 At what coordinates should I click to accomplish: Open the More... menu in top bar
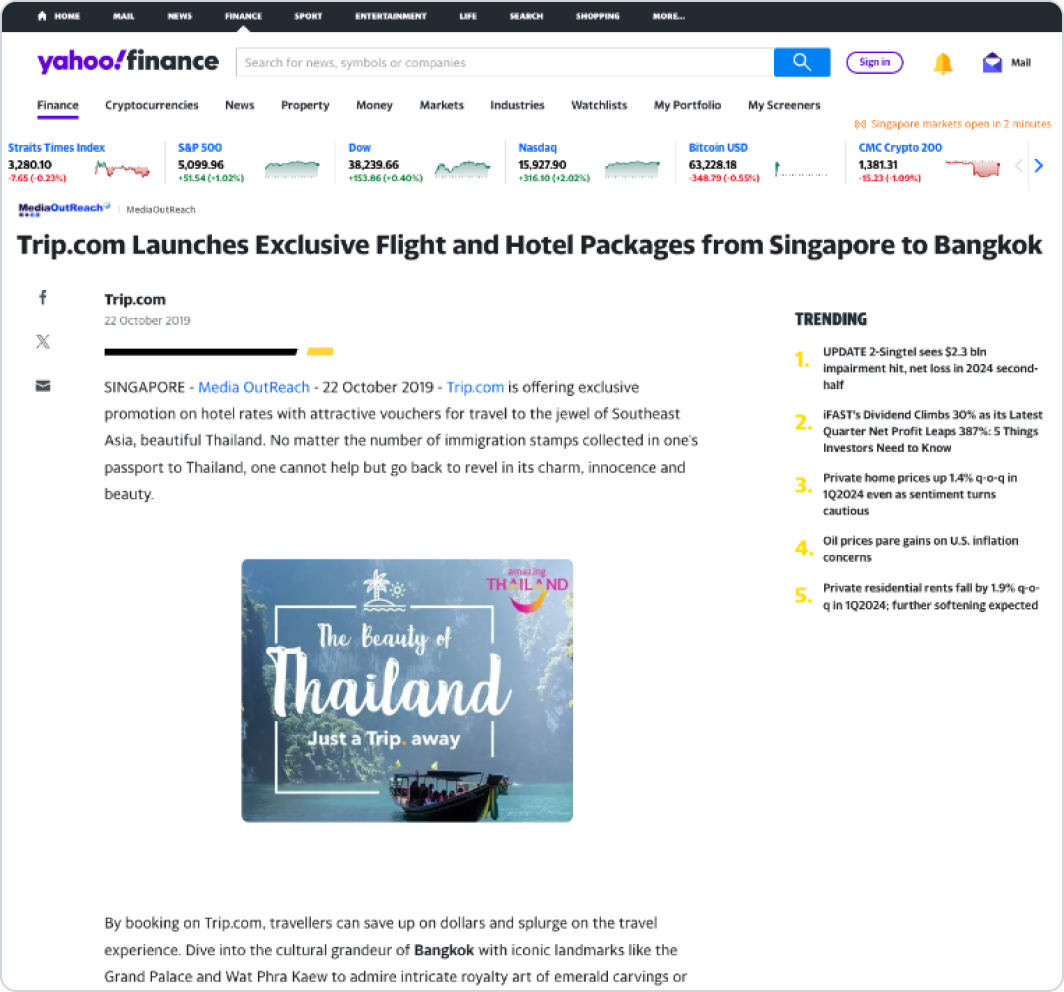668,16
